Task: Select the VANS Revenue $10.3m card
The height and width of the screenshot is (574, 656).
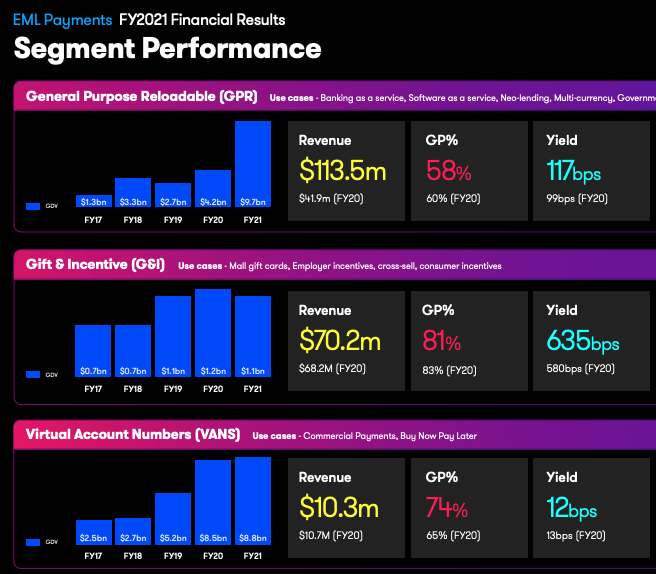Action: click(346, 508)
